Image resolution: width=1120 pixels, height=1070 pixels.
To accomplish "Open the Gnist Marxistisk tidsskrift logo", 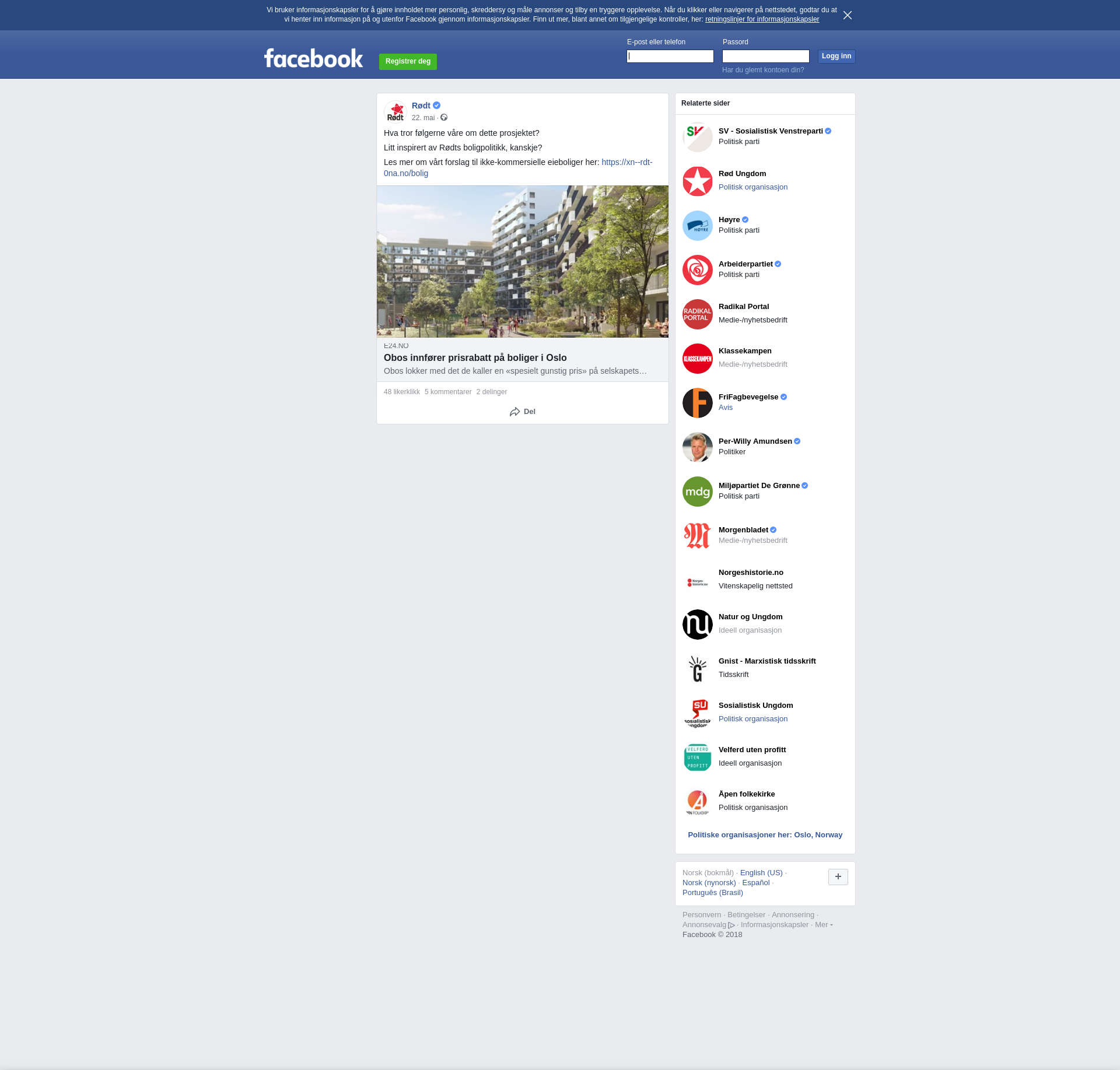I will tap(698, 669).
